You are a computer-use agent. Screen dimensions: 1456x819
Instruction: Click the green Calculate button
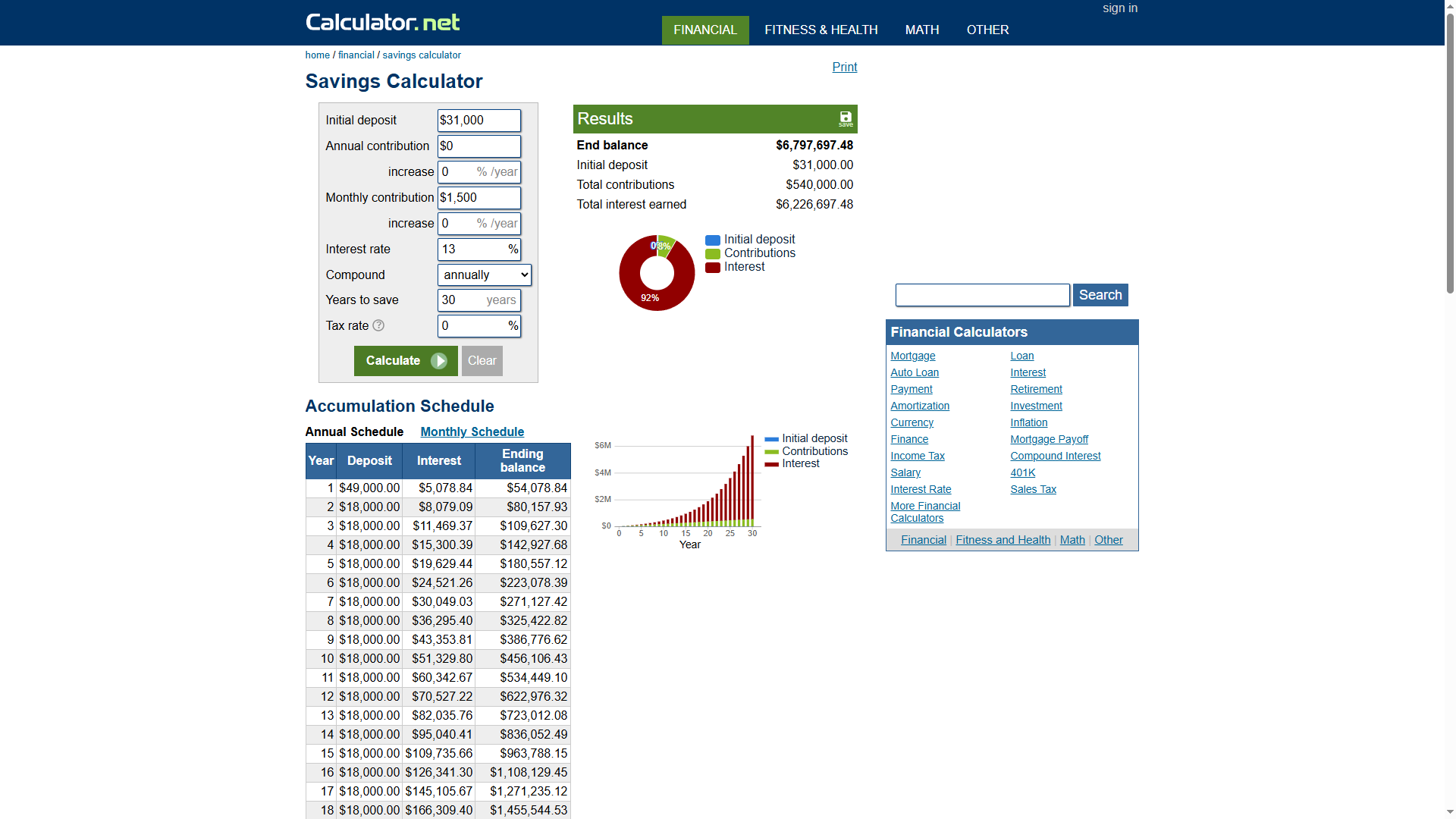click(406, 361)
